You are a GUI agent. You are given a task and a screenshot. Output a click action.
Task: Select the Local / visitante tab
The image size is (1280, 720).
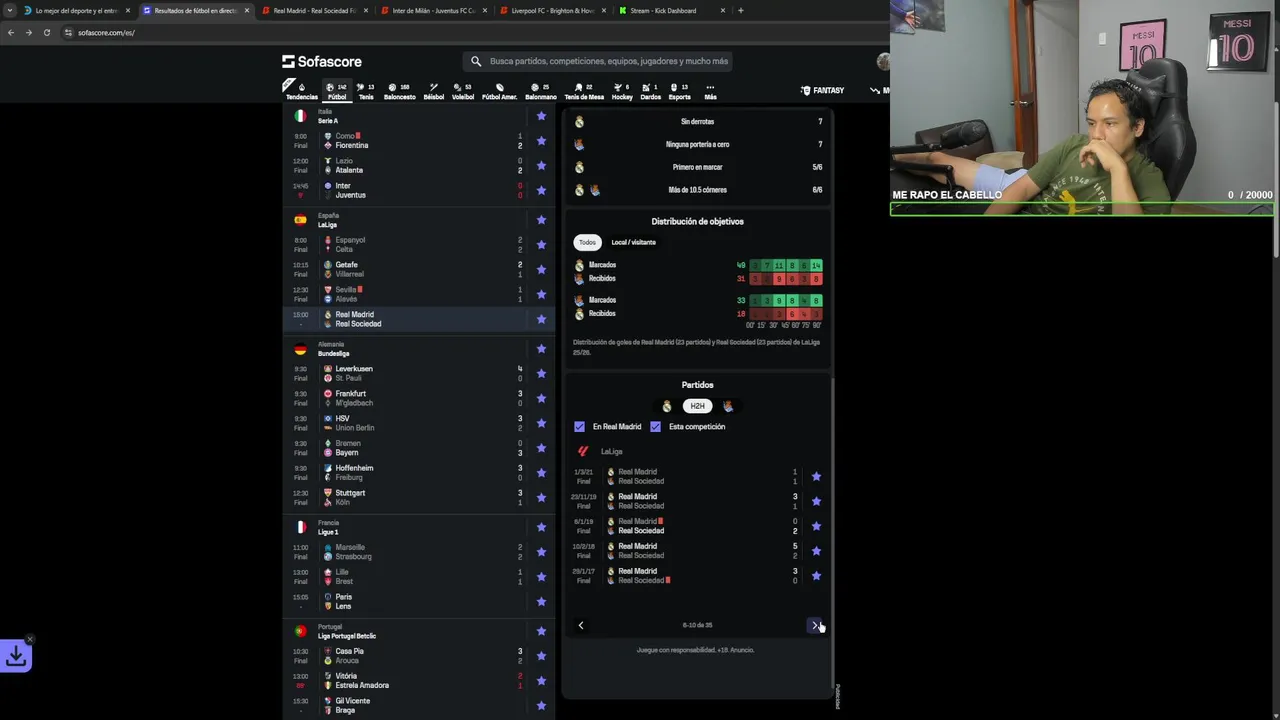click(634, 242)
